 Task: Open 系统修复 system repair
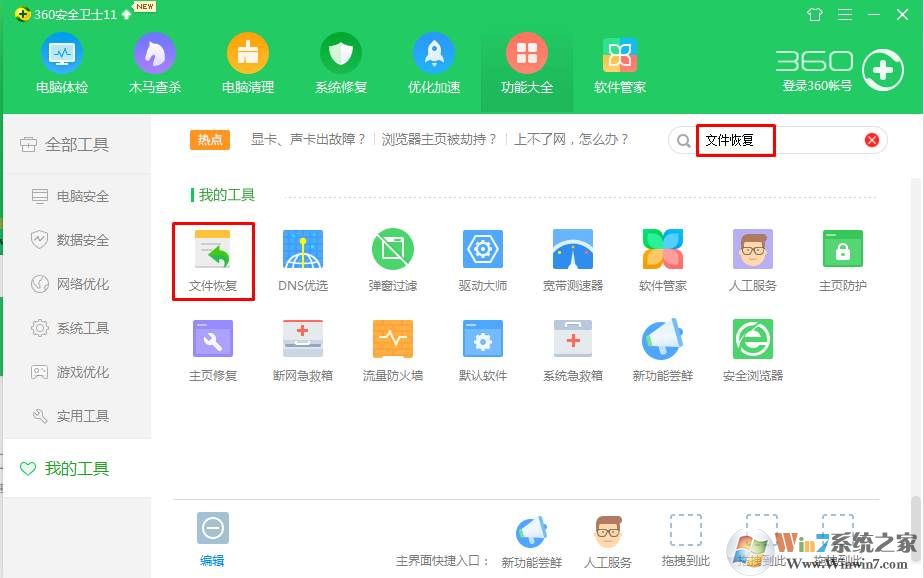(341, 54)
